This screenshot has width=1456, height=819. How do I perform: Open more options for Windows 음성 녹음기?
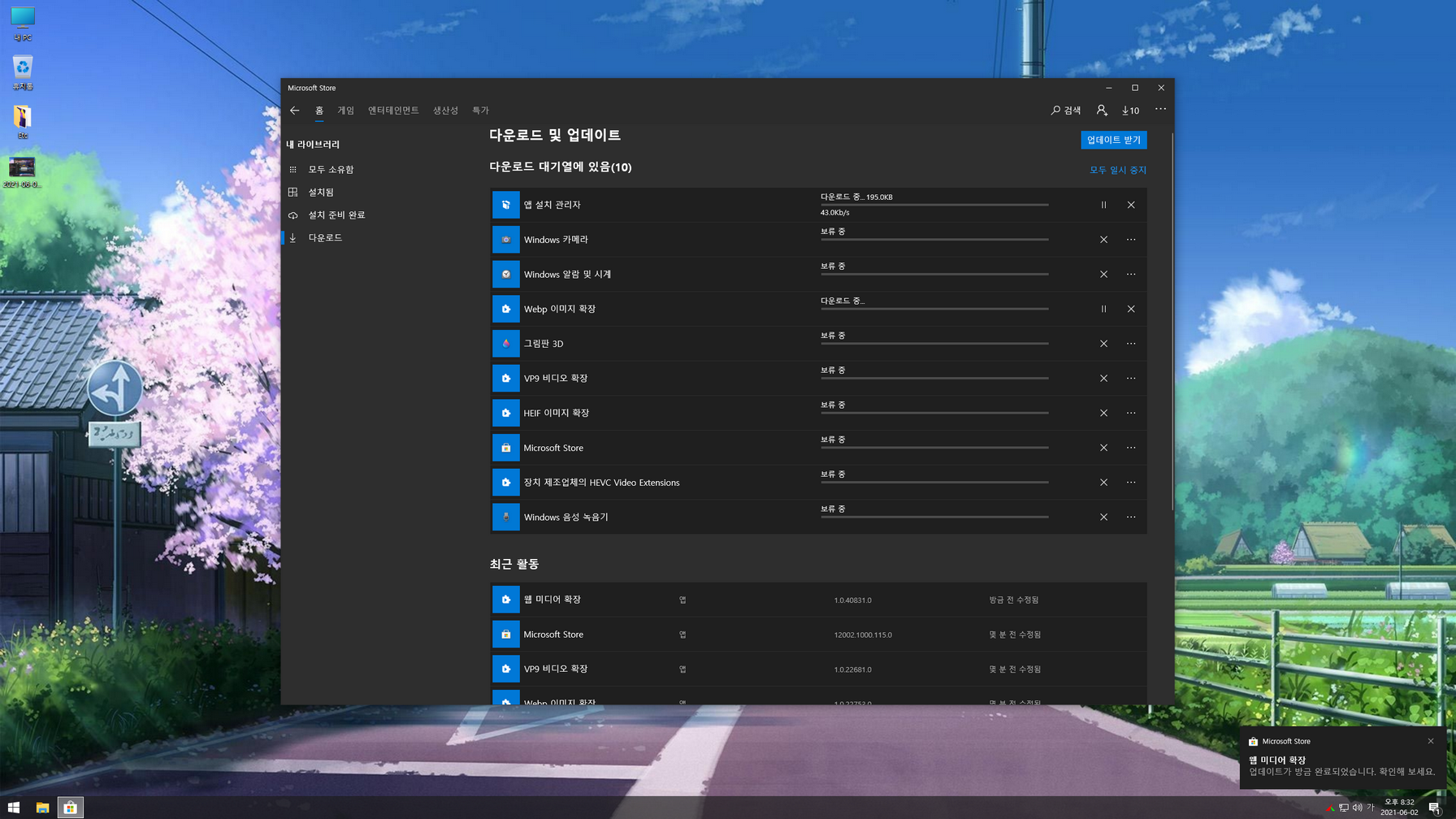pyautogui.click(x=1131, y=517)
